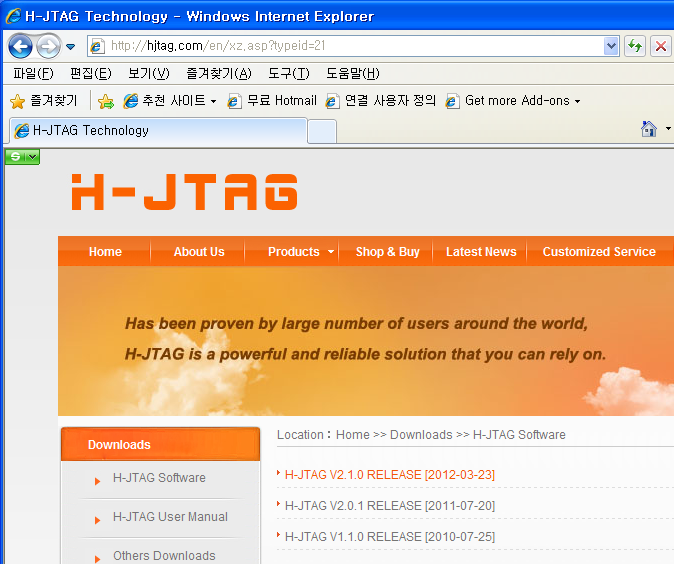
Task: Open Others Downloads in the sidebar
Action: coord(164,555)
